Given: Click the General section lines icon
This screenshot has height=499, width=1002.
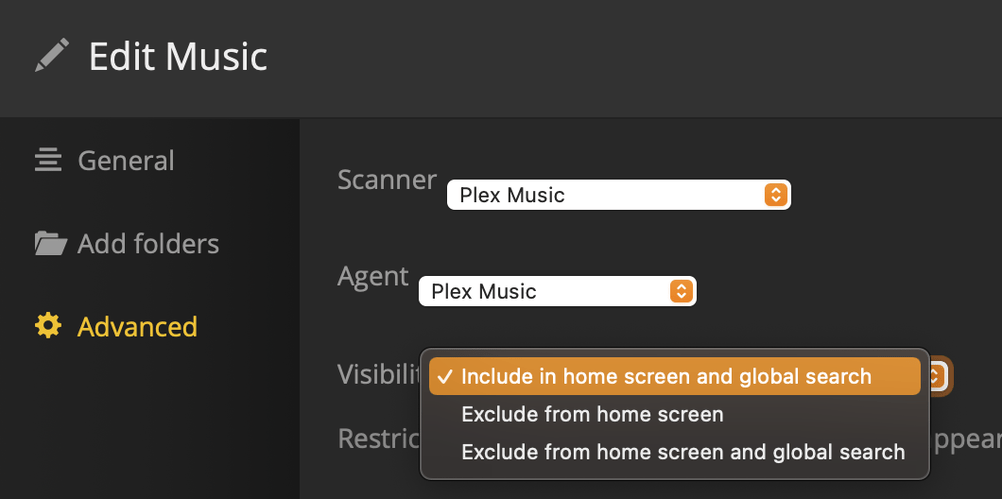Looking at the screenshot, I should [x=48, y=160].
